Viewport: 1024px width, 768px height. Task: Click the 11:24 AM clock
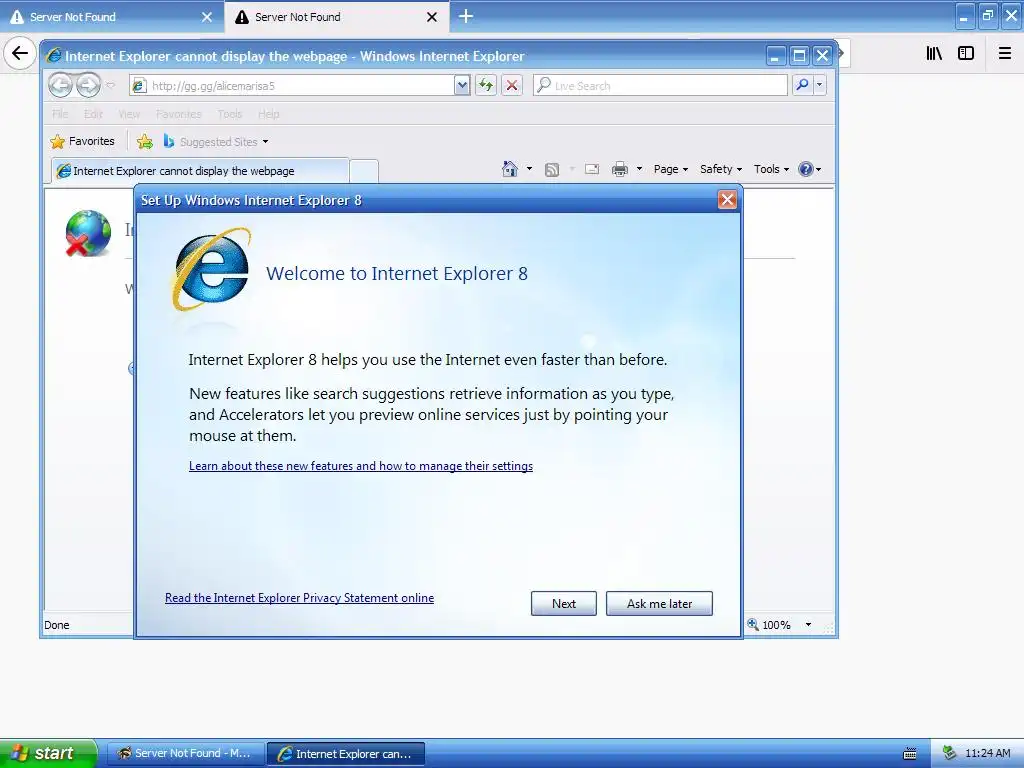987,753
